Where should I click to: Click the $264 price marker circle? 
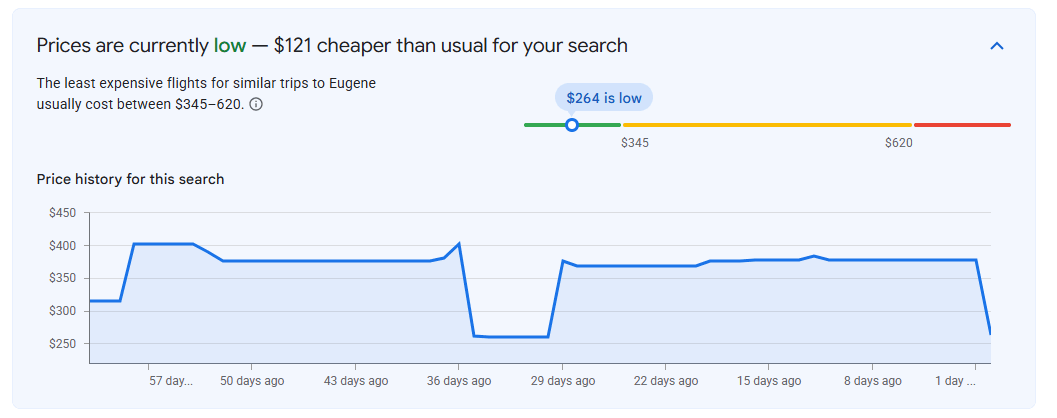(572, 125)
